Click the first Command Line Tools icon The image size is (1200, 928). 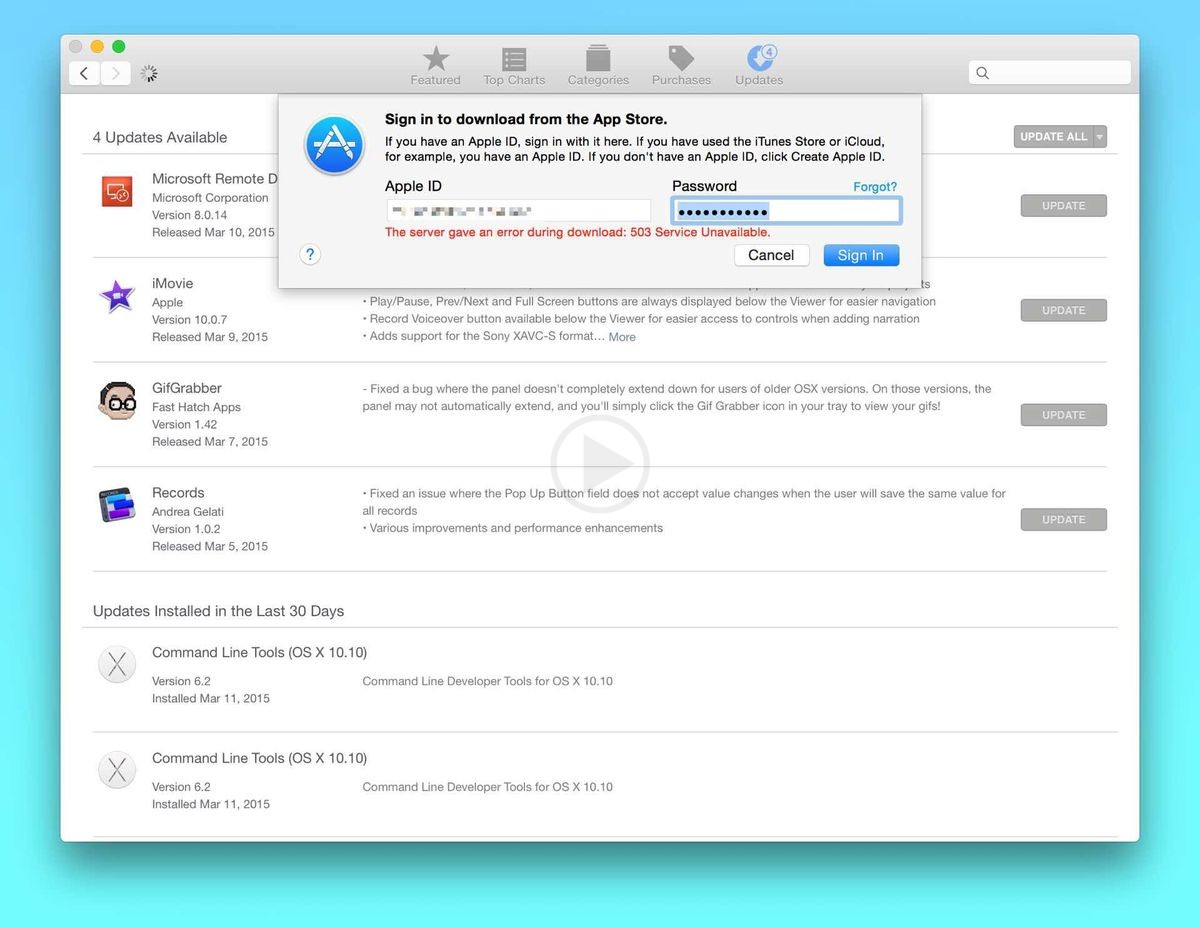coord(117,665)
